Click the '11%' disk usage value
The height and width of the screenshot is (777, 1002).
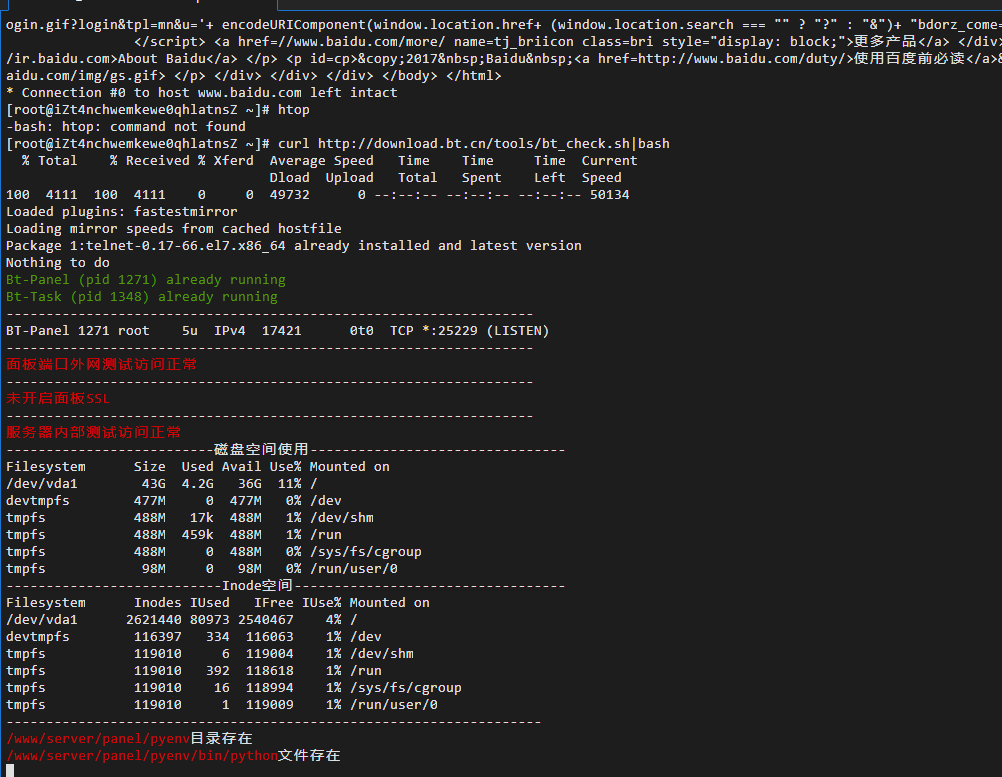[289, 484]
